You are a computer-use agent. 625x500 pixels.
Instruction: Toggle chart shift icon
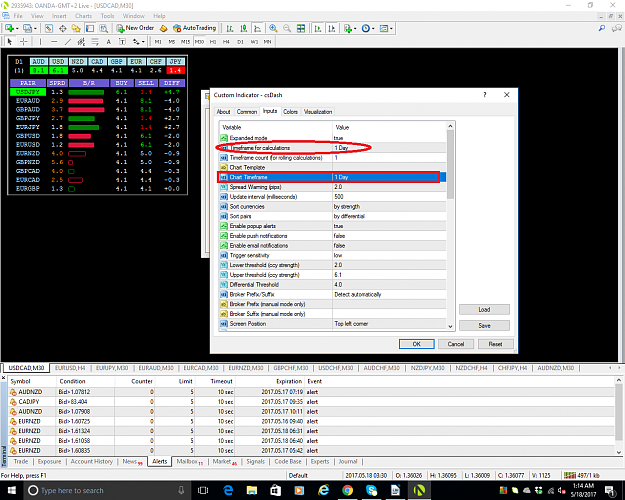[331, 28]
